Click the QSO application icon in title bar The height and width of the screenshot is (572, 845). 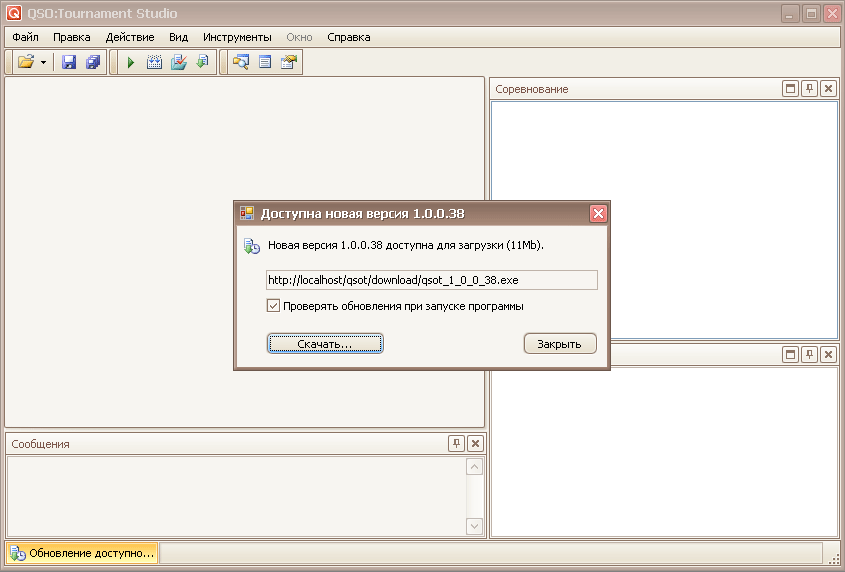14,13
